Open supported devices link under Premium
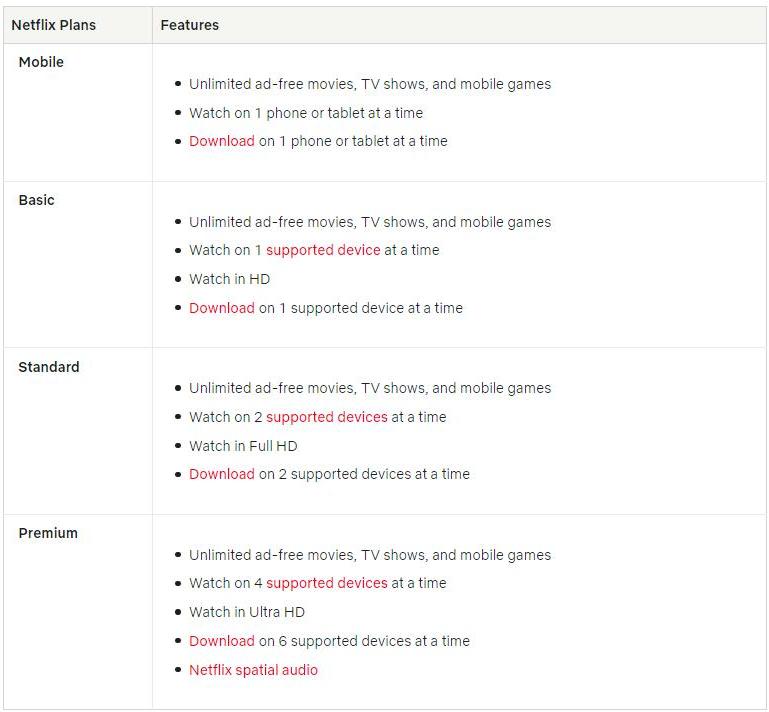 tap(327, 583)
